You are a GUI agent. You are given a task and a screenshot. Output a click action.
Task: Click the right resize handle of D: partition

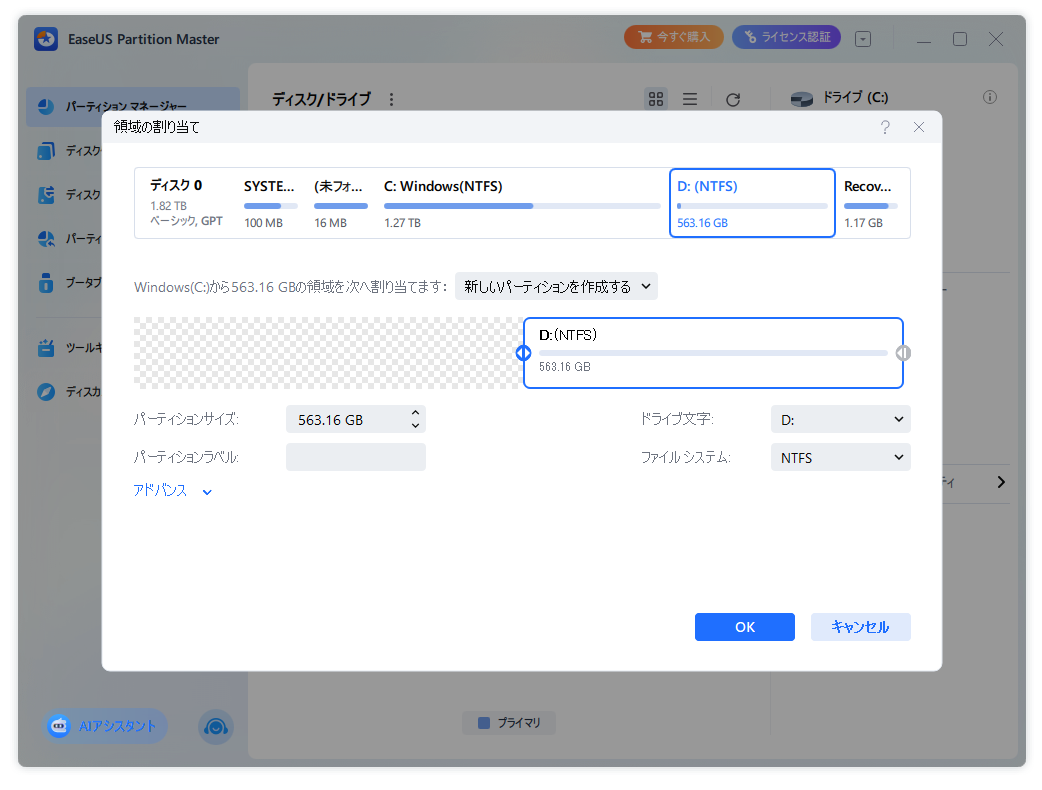[x=903, y=353]
